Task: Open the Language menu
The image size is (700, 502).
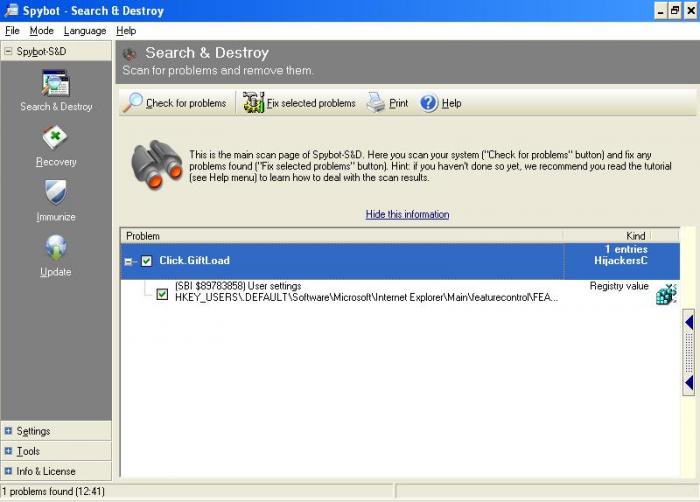Action: [85, 31]
